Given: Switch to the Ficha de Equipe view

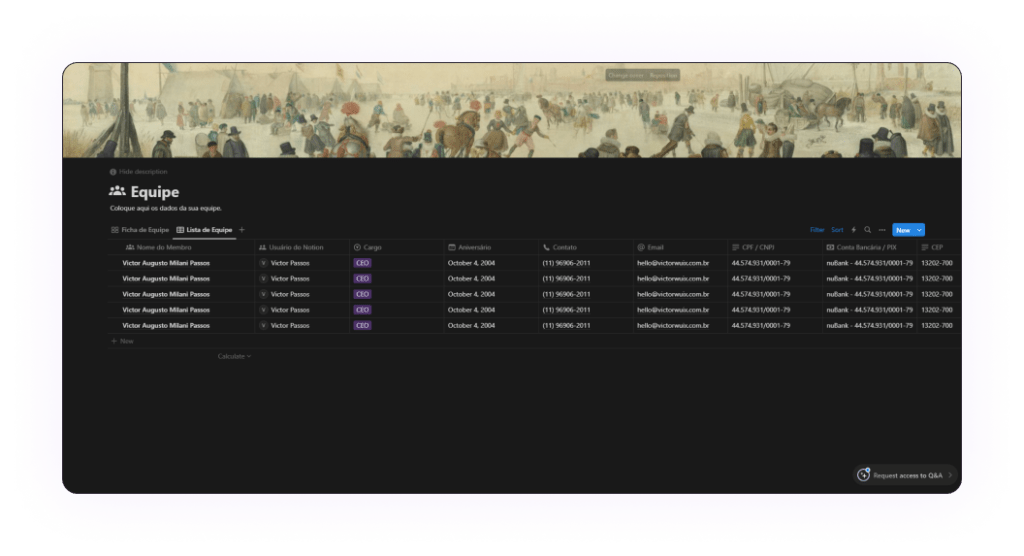Looking at the screenshot, I should (x=140, y=230).
